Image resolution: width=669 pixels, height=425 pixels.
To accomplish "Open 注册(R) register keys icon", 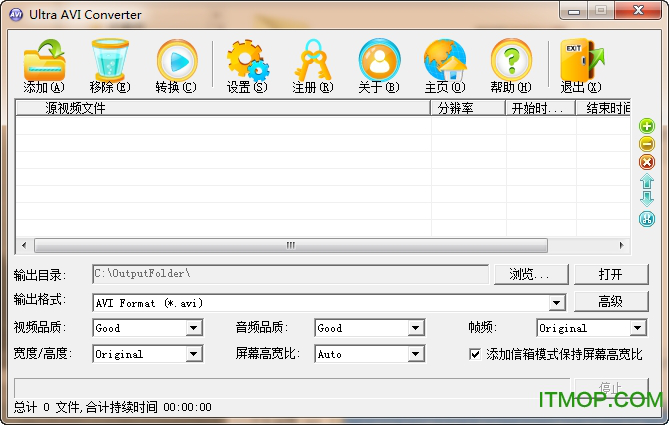I will click(x=313, y=60).
